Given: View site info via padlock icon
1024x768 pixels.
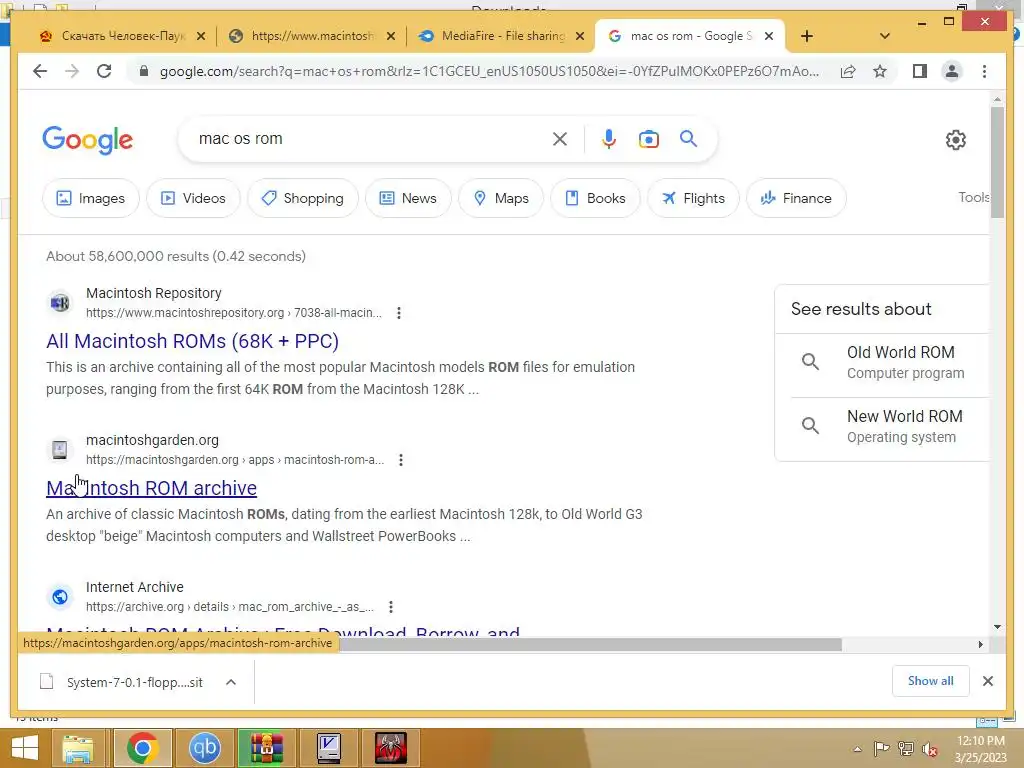Looking at the screenshot, I should 144,71.
